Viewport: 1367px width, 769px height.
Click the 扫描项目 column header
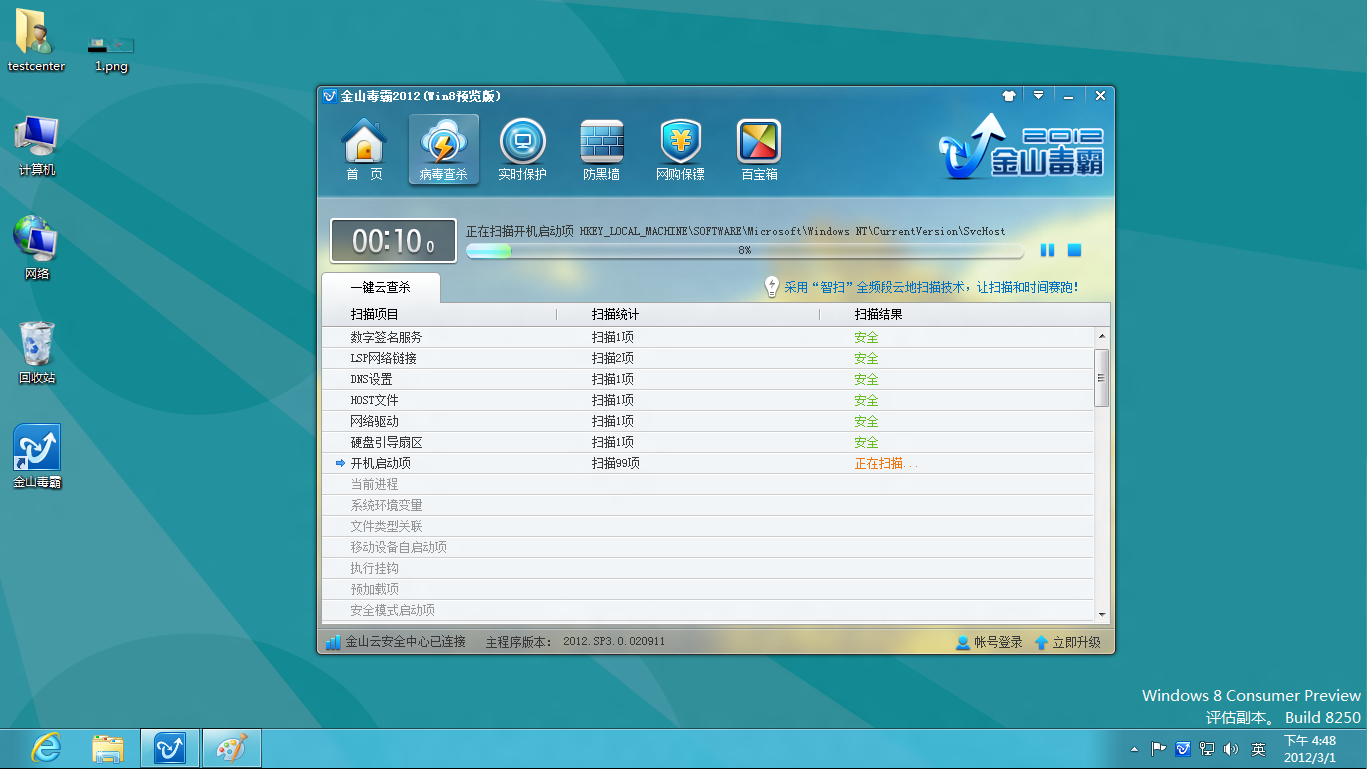[x=374, y=314]
